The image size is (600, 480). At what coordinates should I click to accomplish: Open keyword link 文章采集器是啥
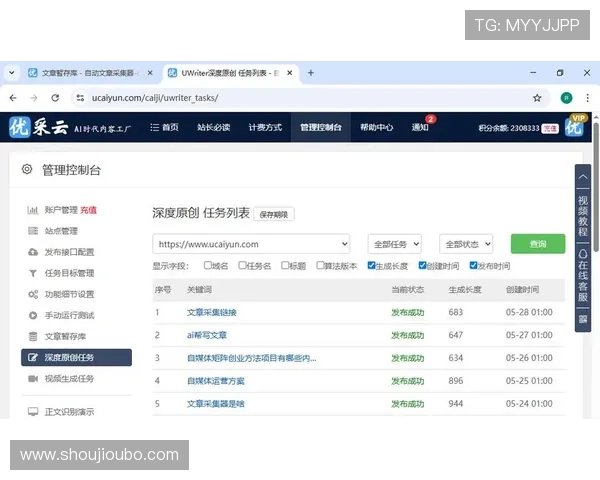(x=215, y=403)
